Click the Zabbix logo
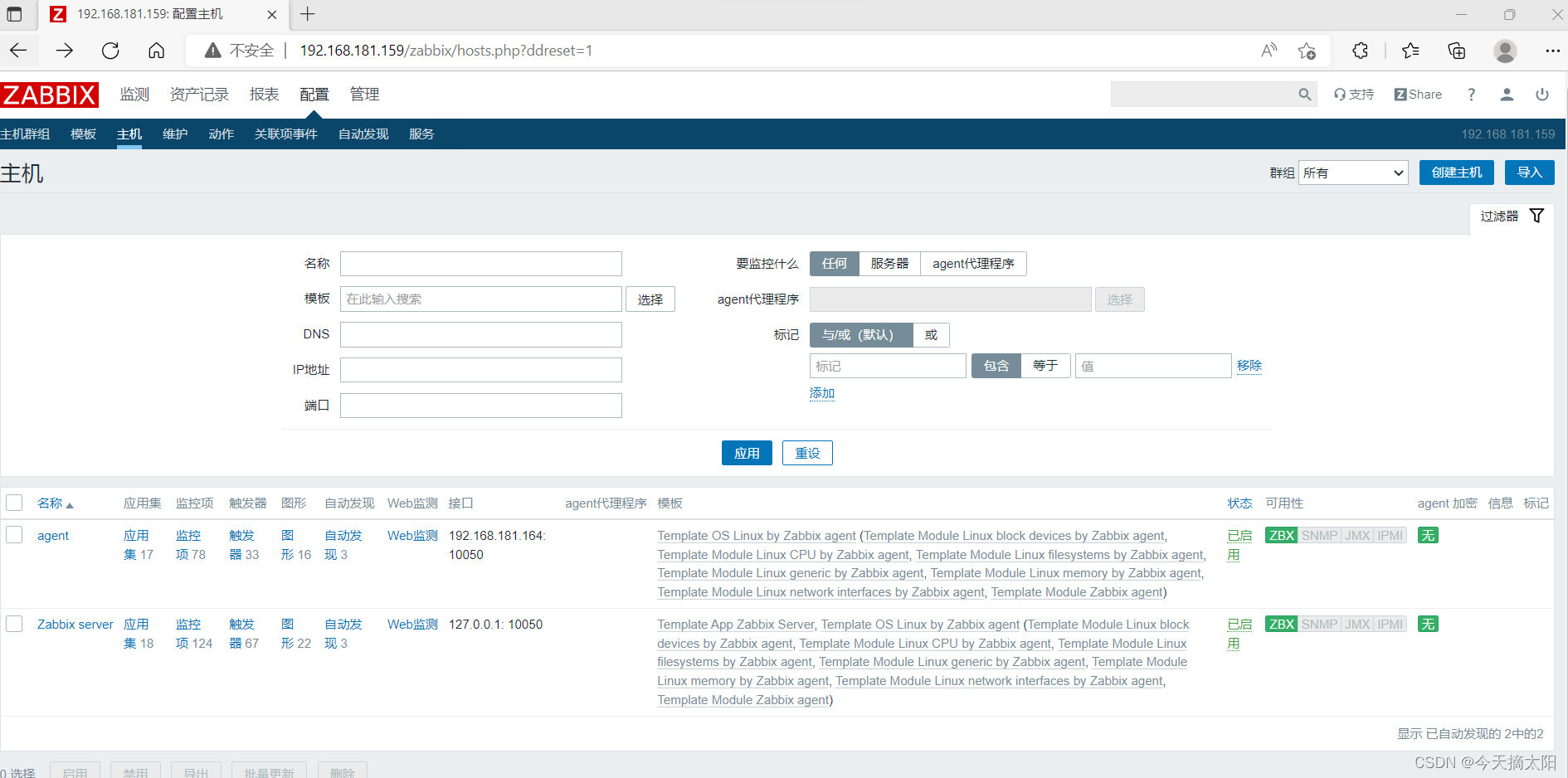 50,95
